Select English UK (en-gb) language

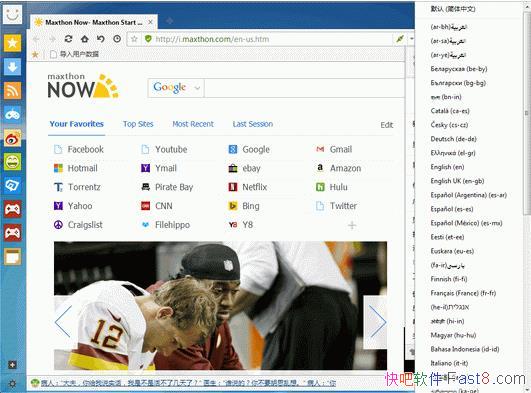[457, 181]
